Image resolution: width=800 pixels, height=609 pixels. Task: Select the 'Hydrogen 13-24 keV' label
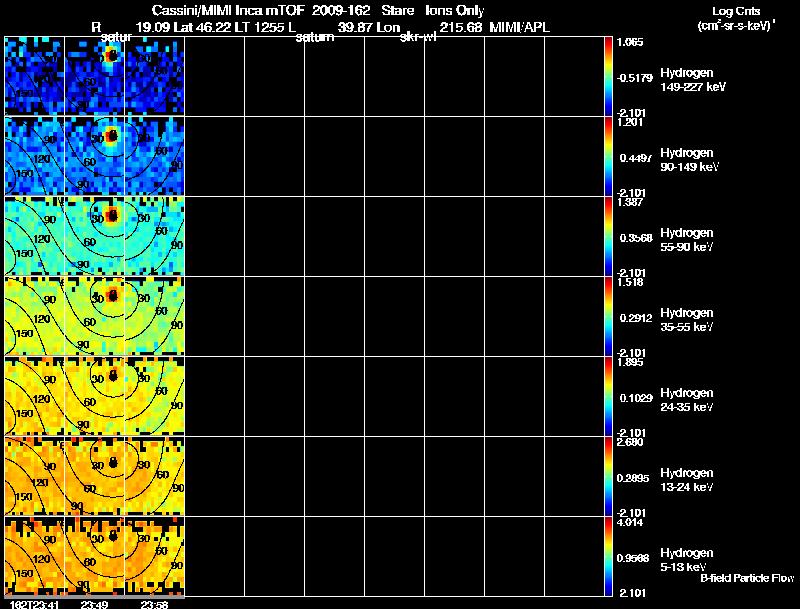(687, 480)
